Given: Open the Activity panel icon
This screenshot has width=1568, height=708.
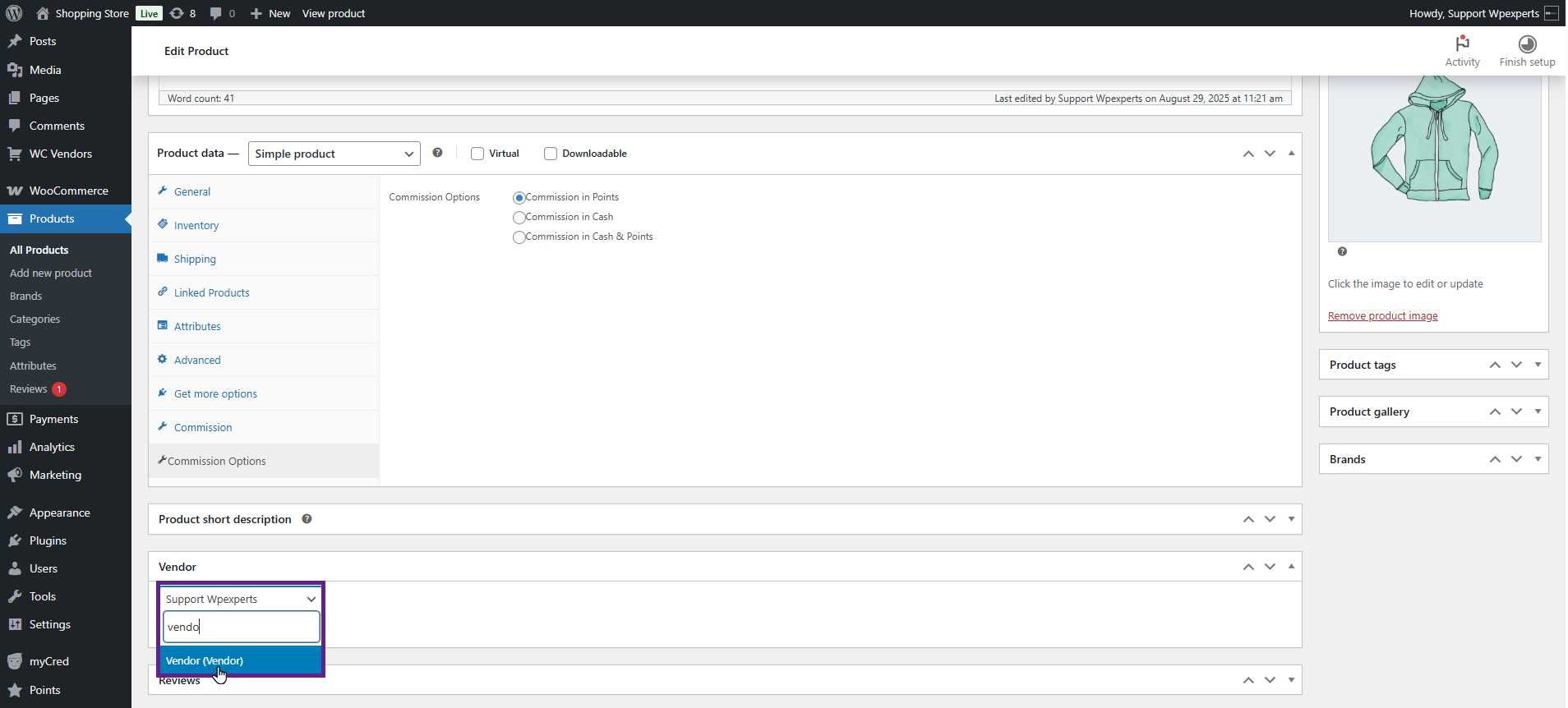Looking at the screenshot, I should (x=1462, y=44).
